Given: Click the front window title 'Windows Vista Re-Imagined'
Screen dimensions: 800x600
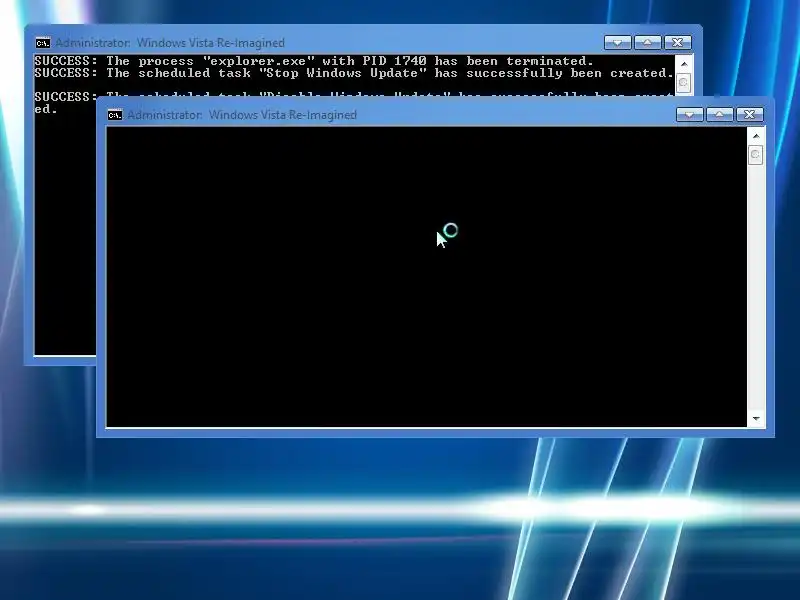Looking at the screenshot, I should coord(283,115).
